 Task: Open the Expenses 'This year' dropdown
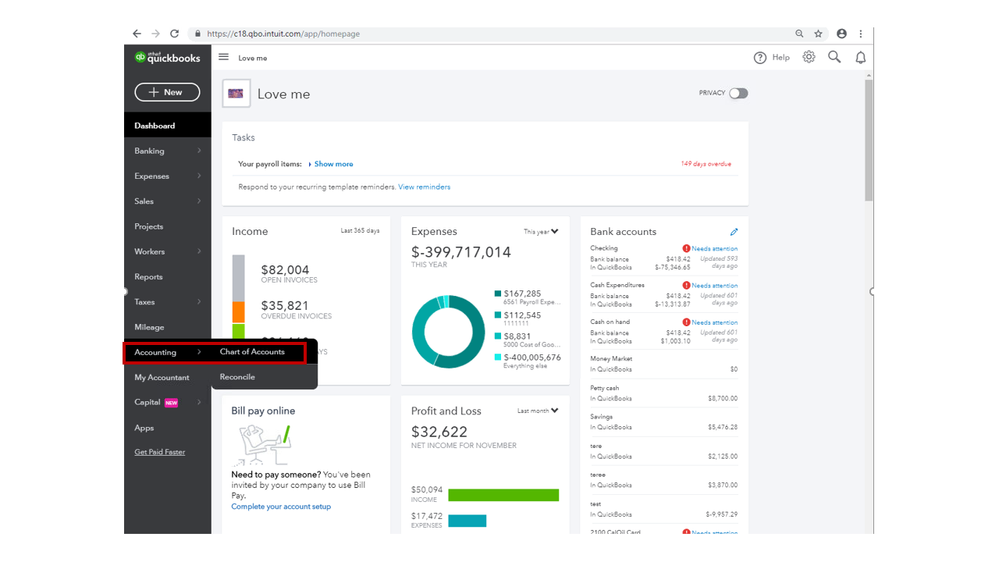pyautogui.click(x=541, y=231)
